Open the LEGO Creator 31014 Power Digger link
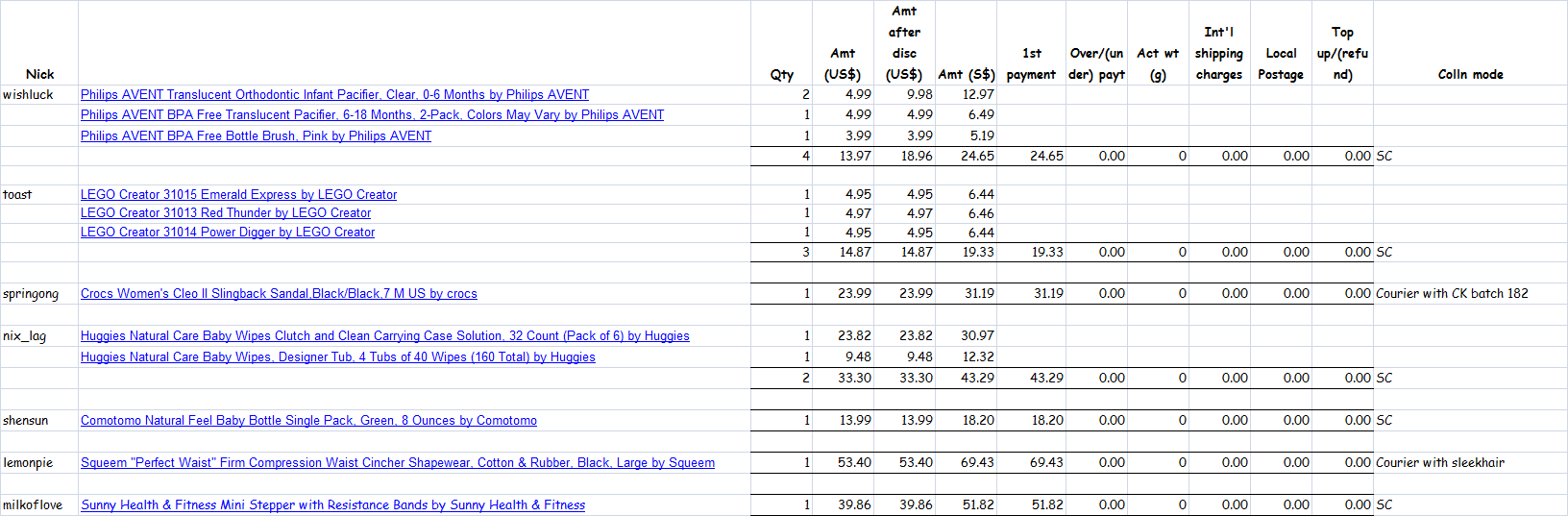The height and width of the screenshot is (516, 1568). coord(228,232)
